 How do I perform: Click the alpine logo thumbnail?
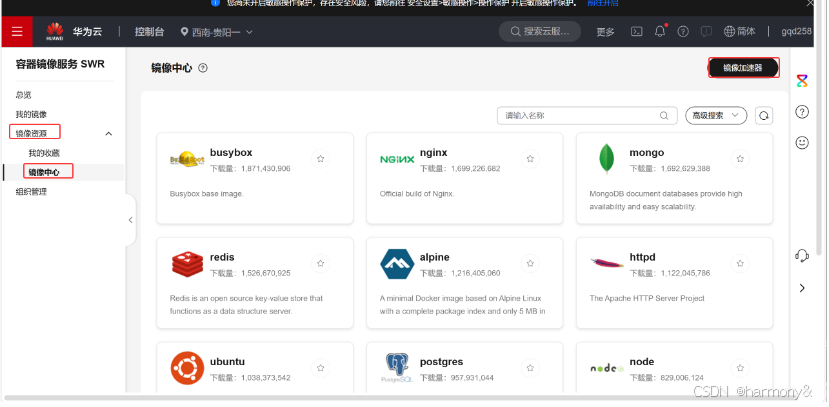tap(397, 264)
